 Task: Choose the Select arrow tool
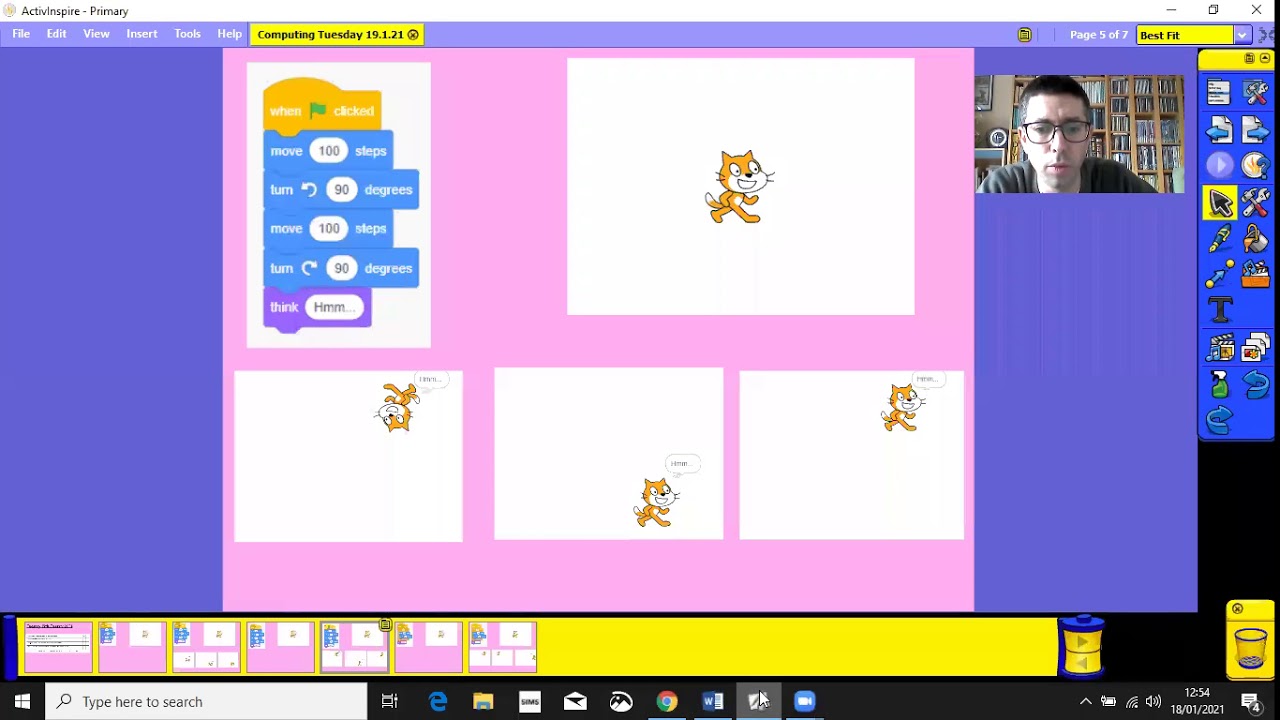1220,203
